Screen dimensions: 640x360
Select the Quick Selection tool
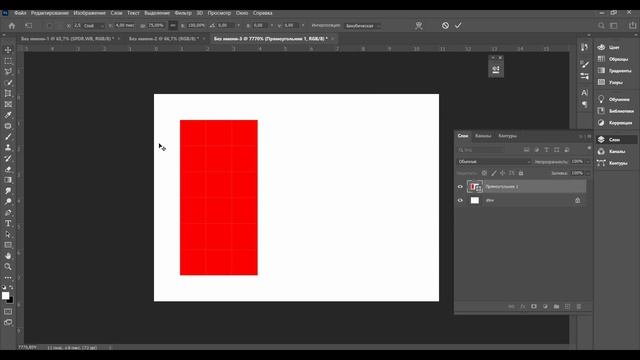coord(8,82)
